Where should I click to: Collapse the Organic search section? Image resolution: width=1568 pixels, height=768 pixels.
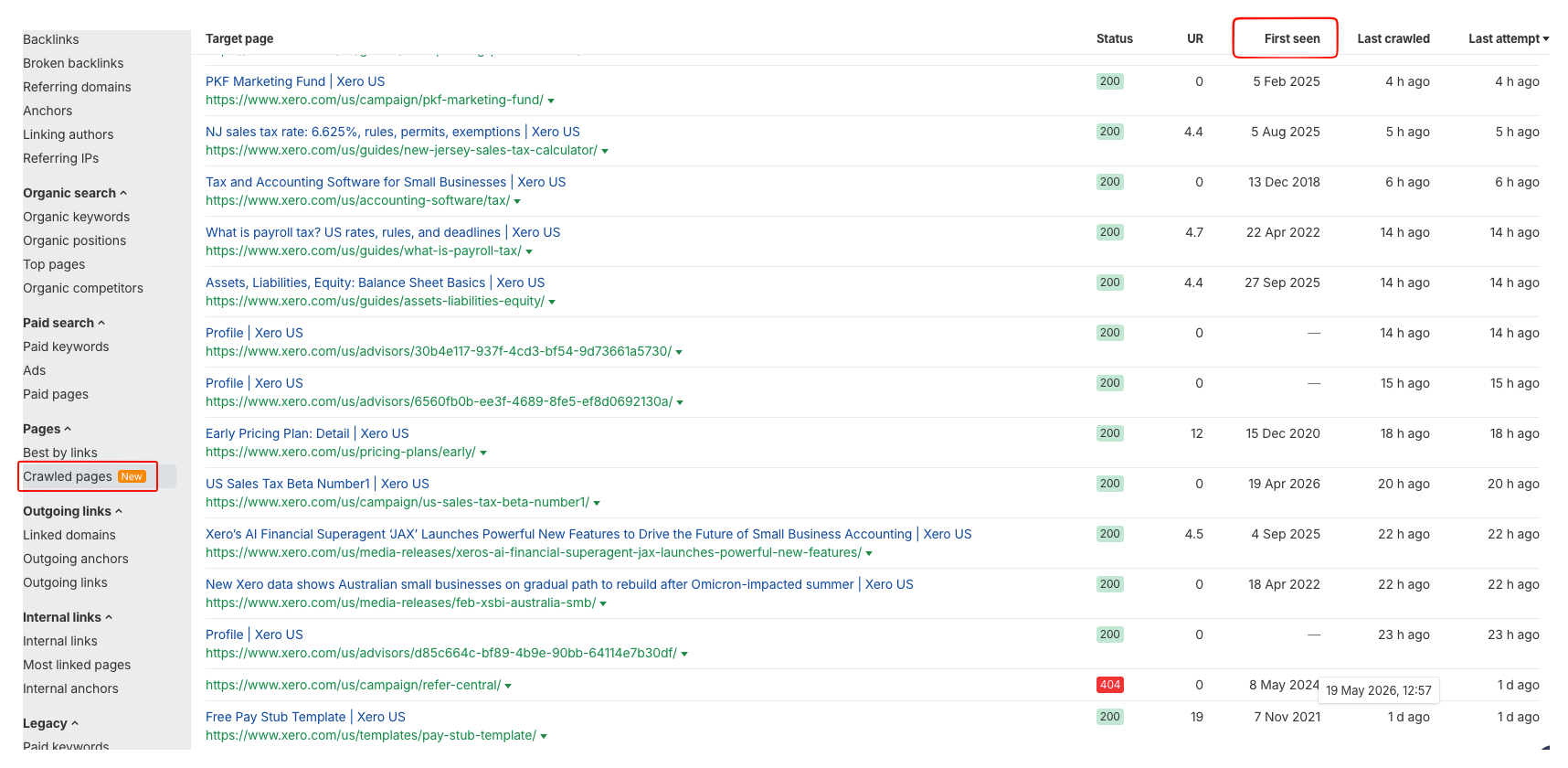pyautogui.click(x=75, y=193)
